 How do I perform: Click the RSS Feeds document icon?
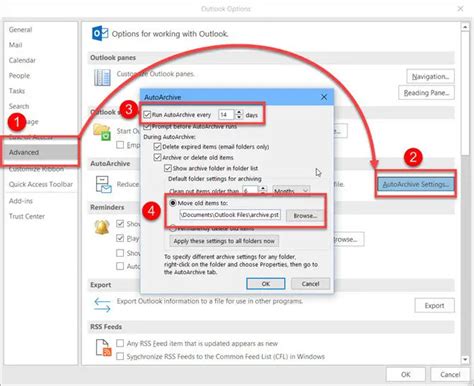(x=103, y=348)
